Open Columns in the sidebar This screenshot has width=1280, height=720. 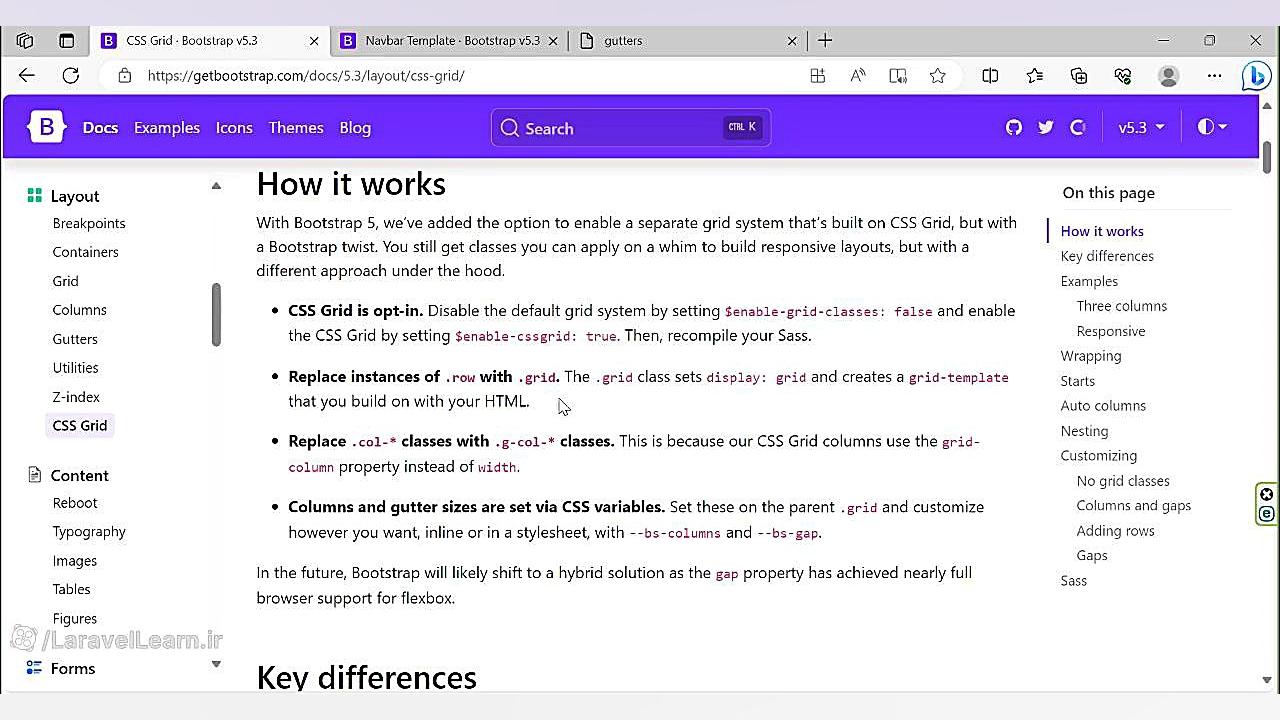79,310
